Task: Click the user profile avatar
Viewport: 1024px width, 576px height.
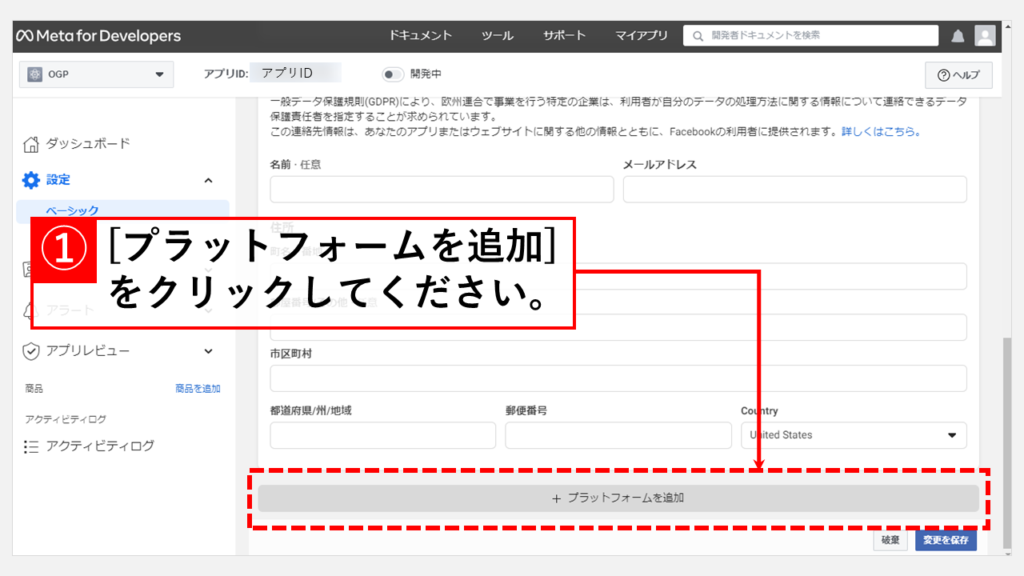Action: (x=985, y=36)
